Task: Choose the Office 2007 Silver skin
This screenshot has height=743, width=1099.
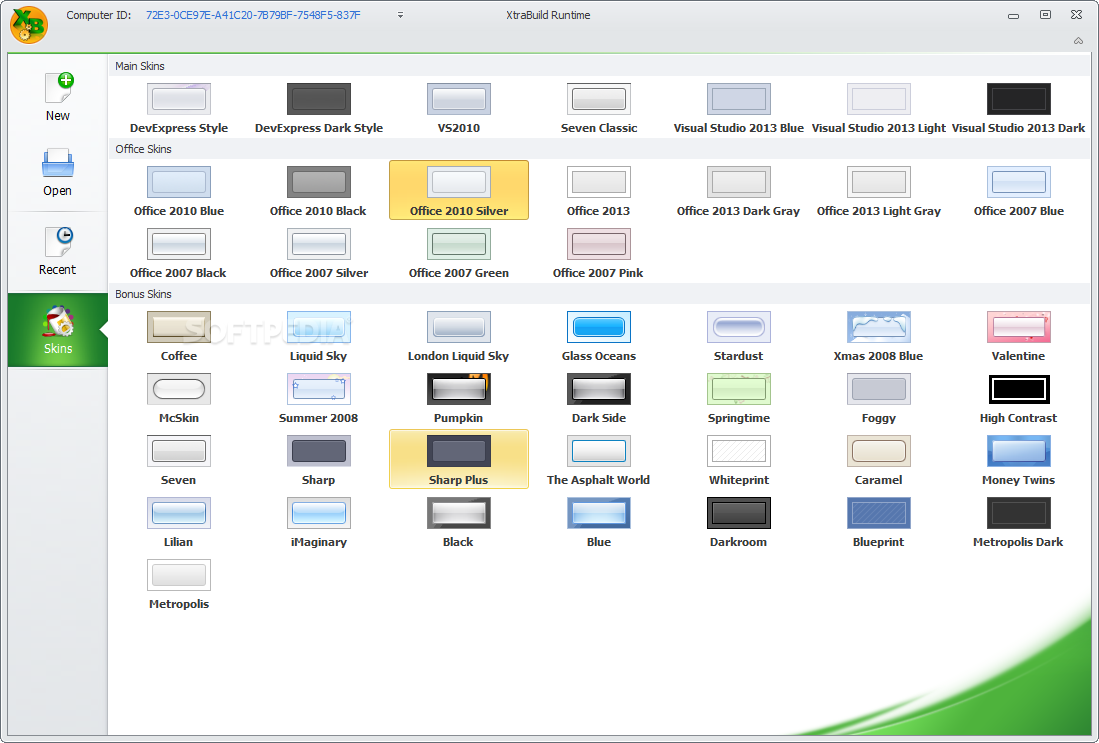Action: point(319,253)
